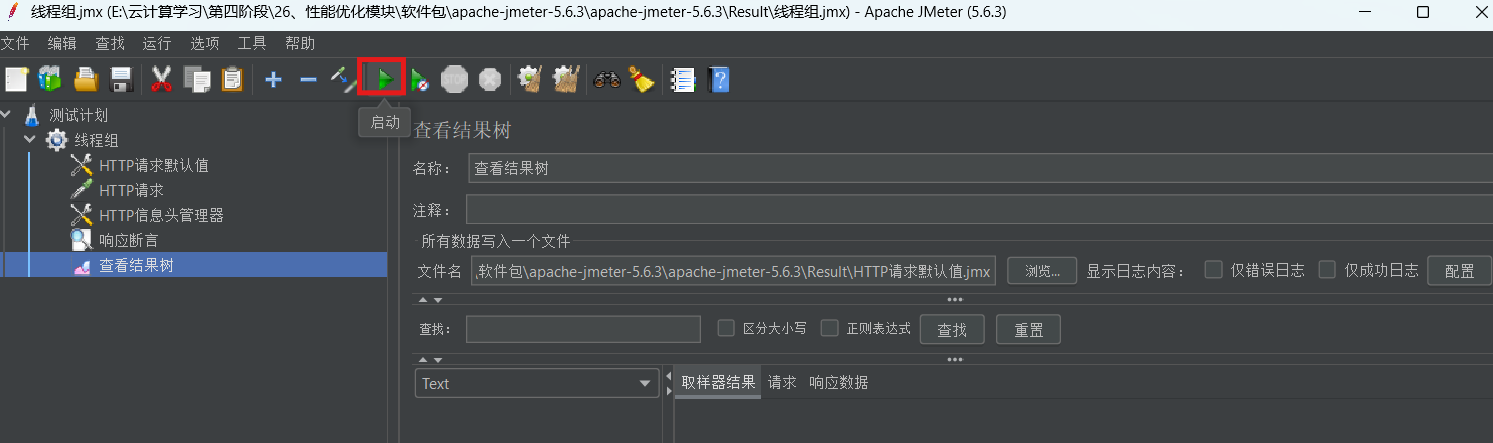The height and width of the screenshot is (443, 1493).
Task: Switch to the 取样器结果 tab
Action: (718, 383)
